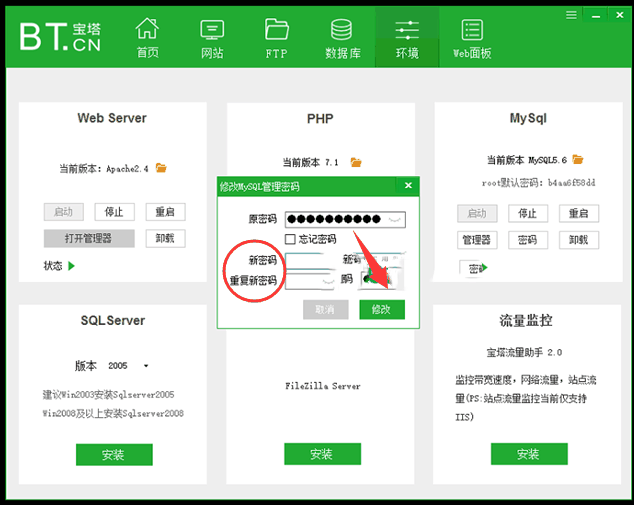This screenshot has width=634, height=505.
Task: Open the Web面板 tab
Action: click(472, 38)
